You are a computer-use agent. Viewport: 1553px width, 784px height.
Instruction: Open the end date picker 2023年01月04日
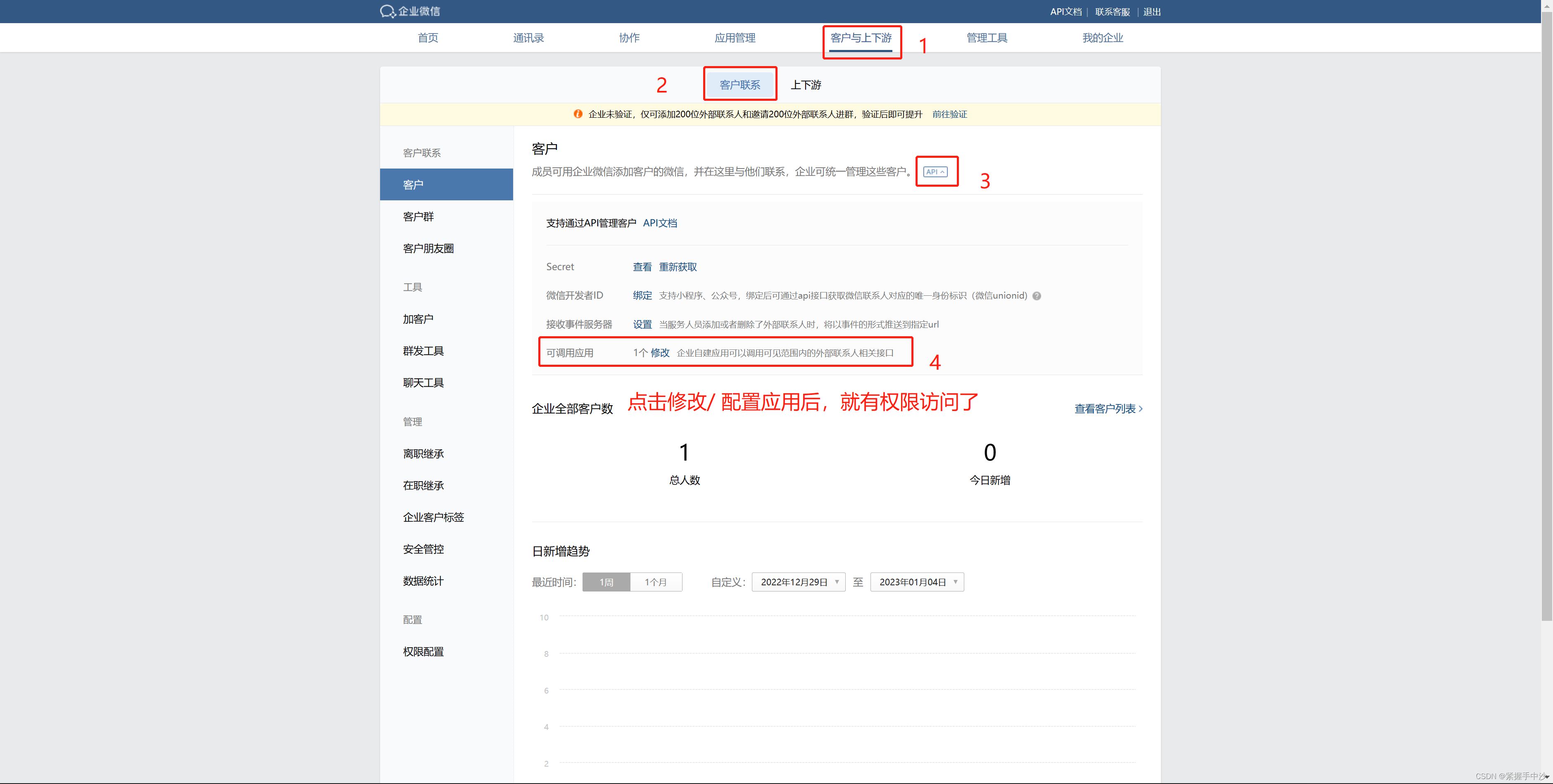916,582
